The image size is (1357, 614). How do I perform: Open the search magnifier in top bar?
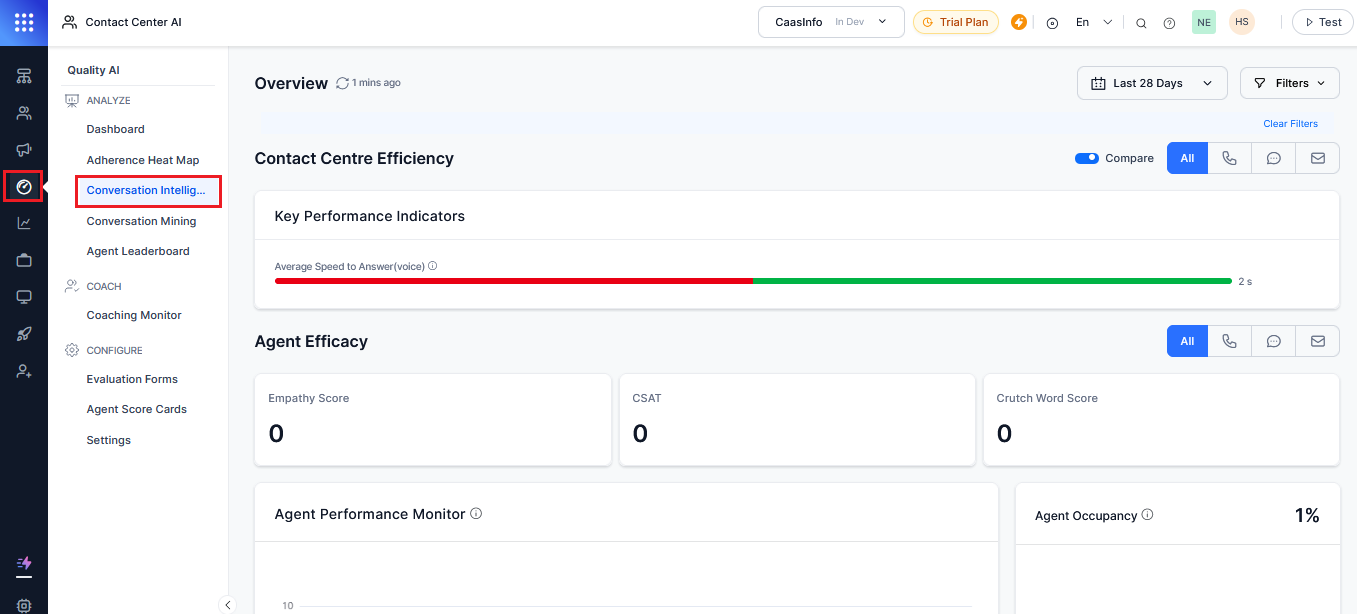tap(1141, 23)
